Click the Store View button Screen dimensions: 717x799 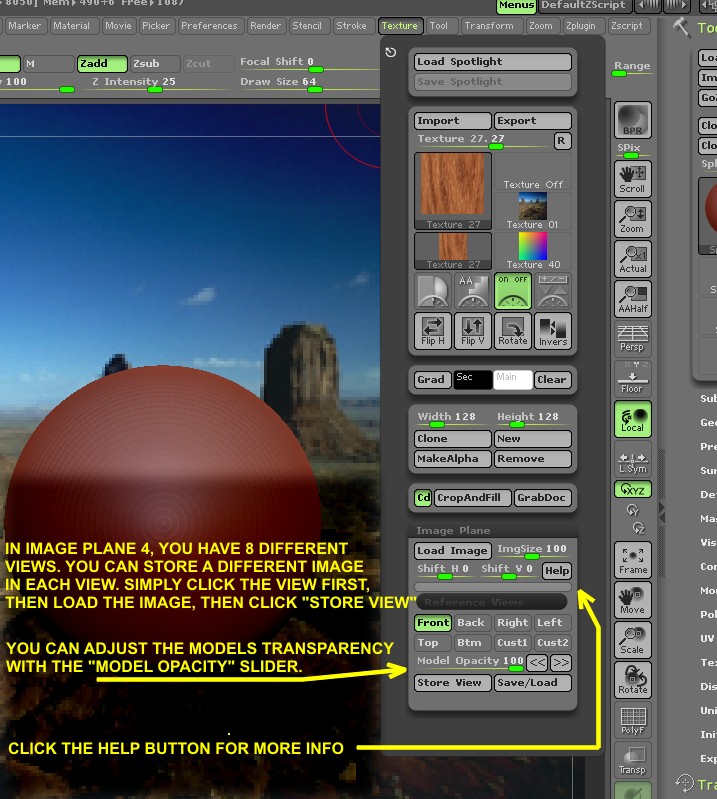coord(453,683)
